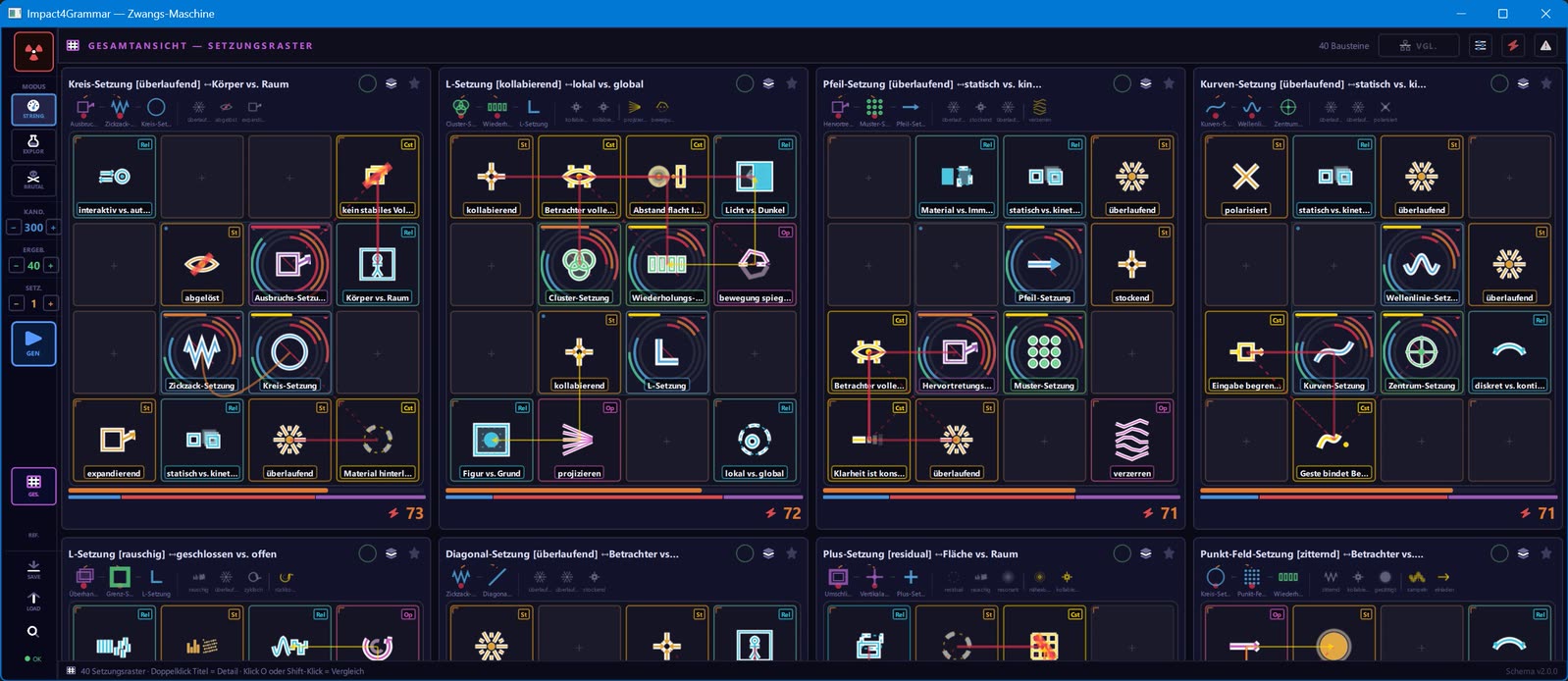Viewport: 1568px width, 681px height.
Task: Switch to EXPLOR mode flask icon
Action: [33, 144]
